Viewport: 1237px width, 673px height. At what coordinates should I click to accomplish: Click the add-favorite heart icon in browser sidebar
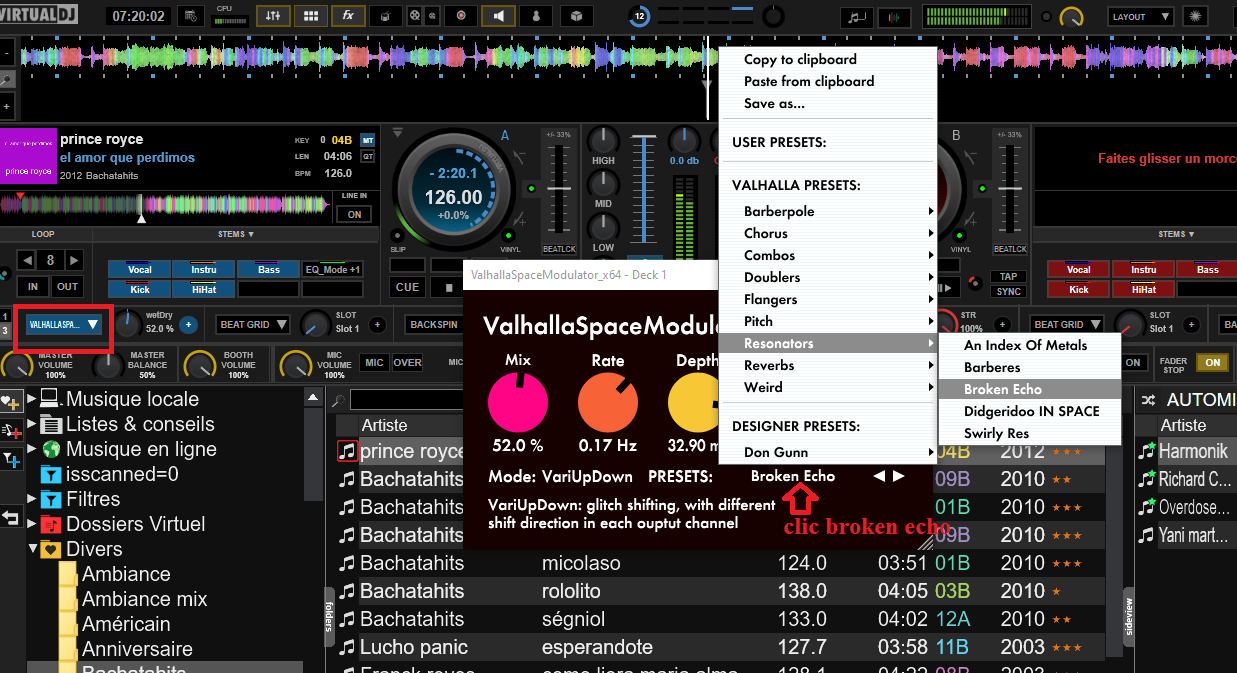[11, 401]
